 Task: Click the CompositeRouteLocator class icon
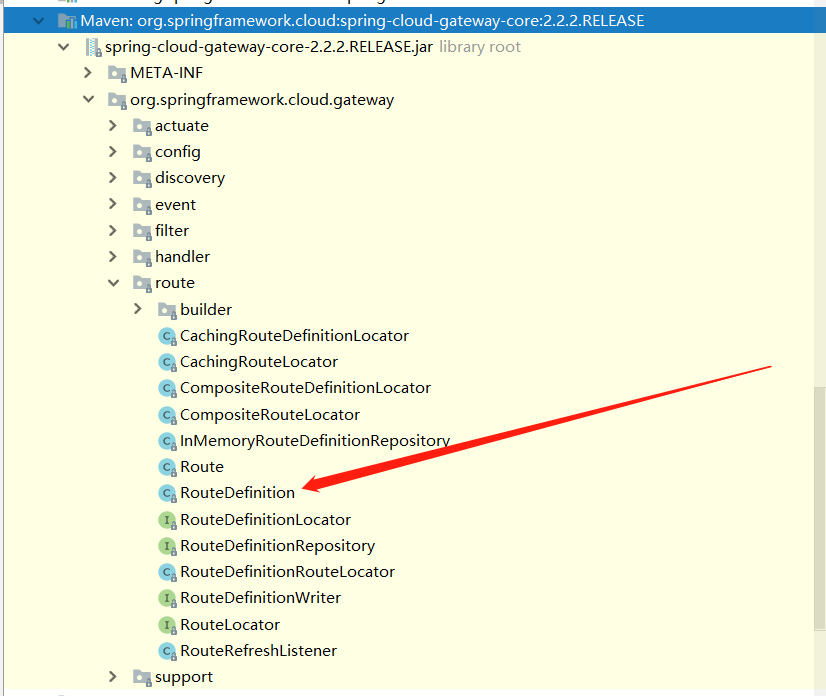[x=168, y=415]
